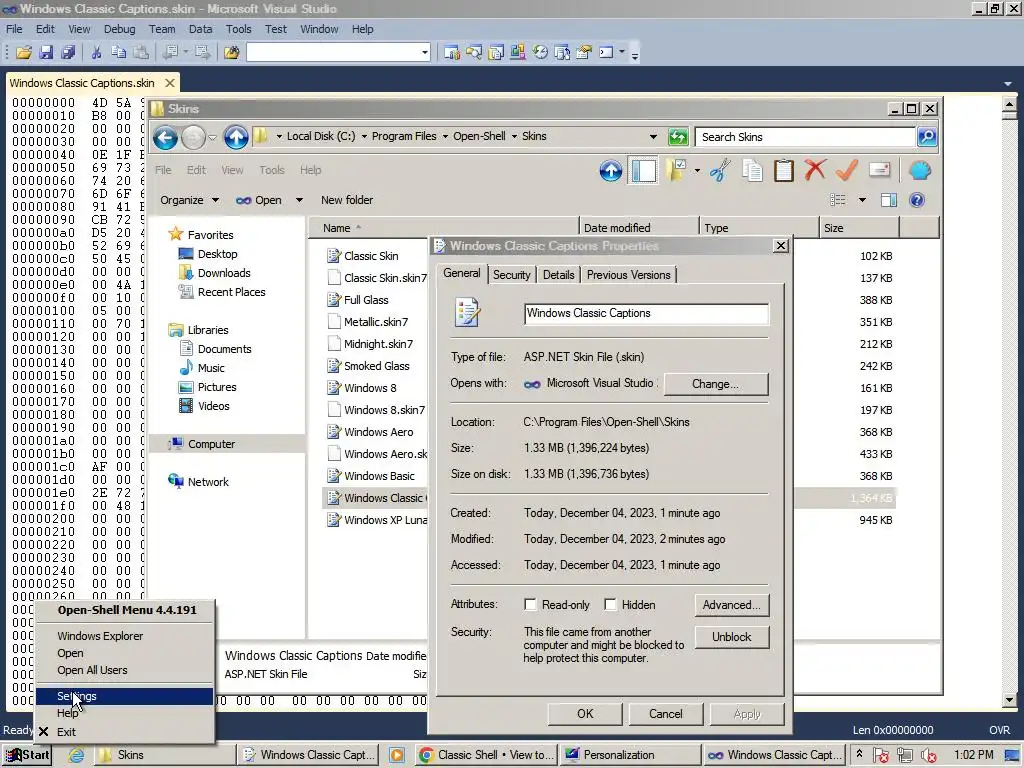The image size is (1024, 768).
Task: Click OK in the Properties dialog
Action: click(585, 714)
